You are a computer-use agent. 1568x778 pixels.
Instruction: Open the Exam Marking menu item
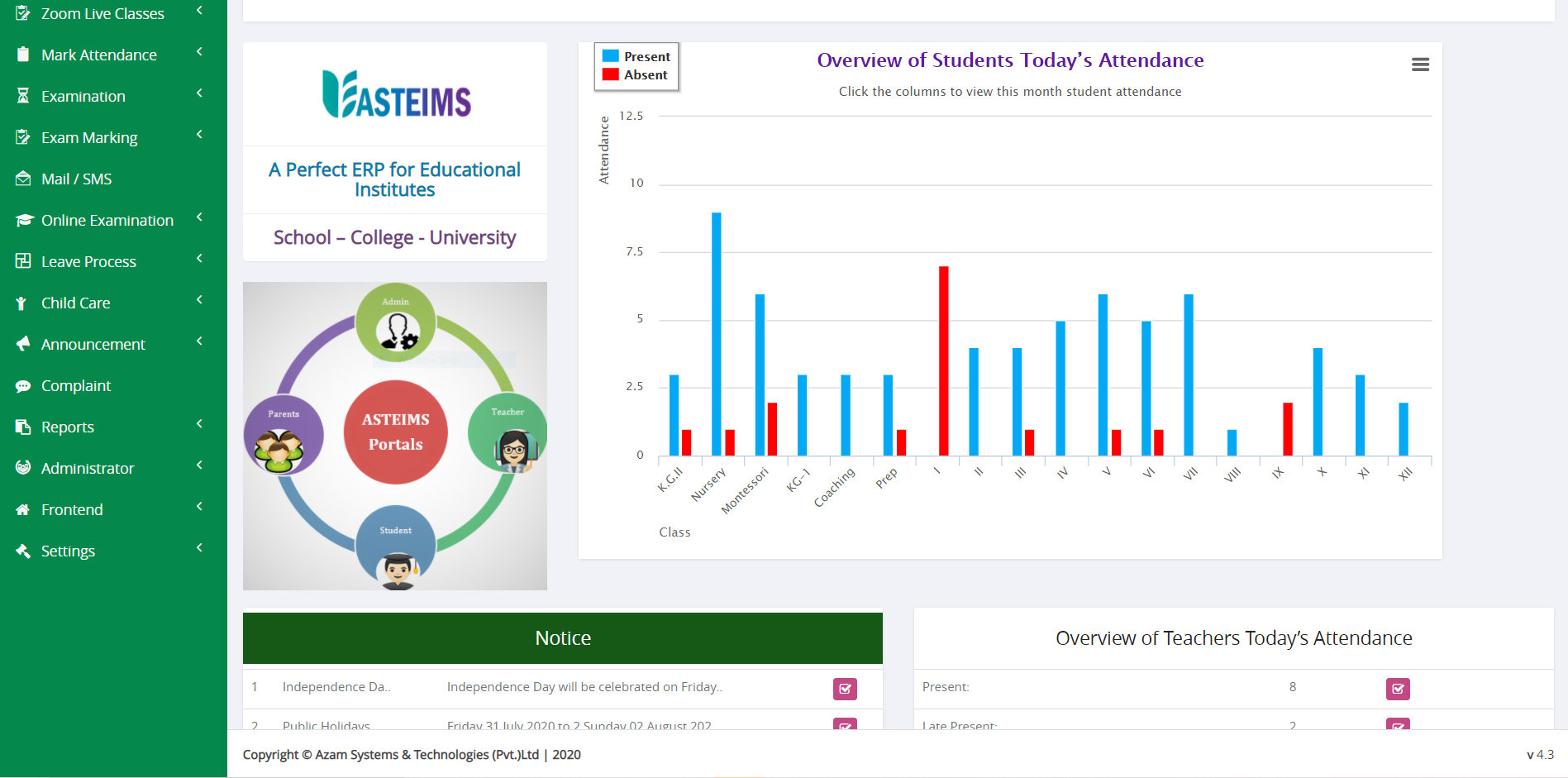click(89, 137)
